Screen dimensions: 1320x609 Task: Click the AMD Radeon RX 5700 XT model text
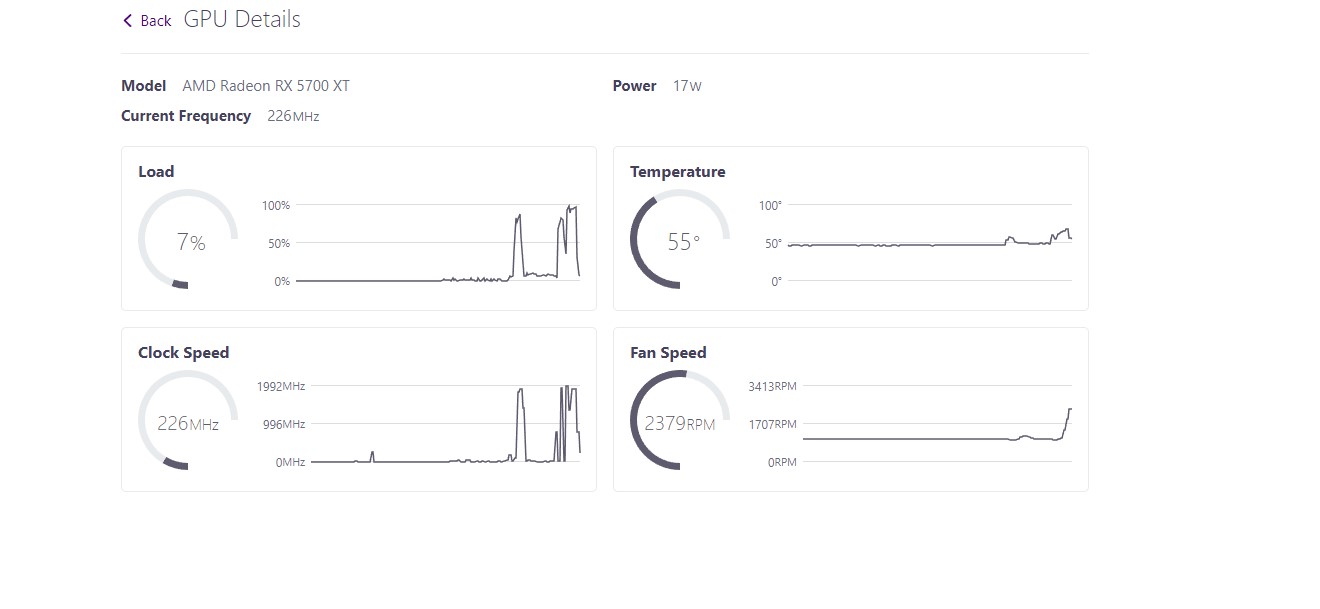[x=266, y=86]
